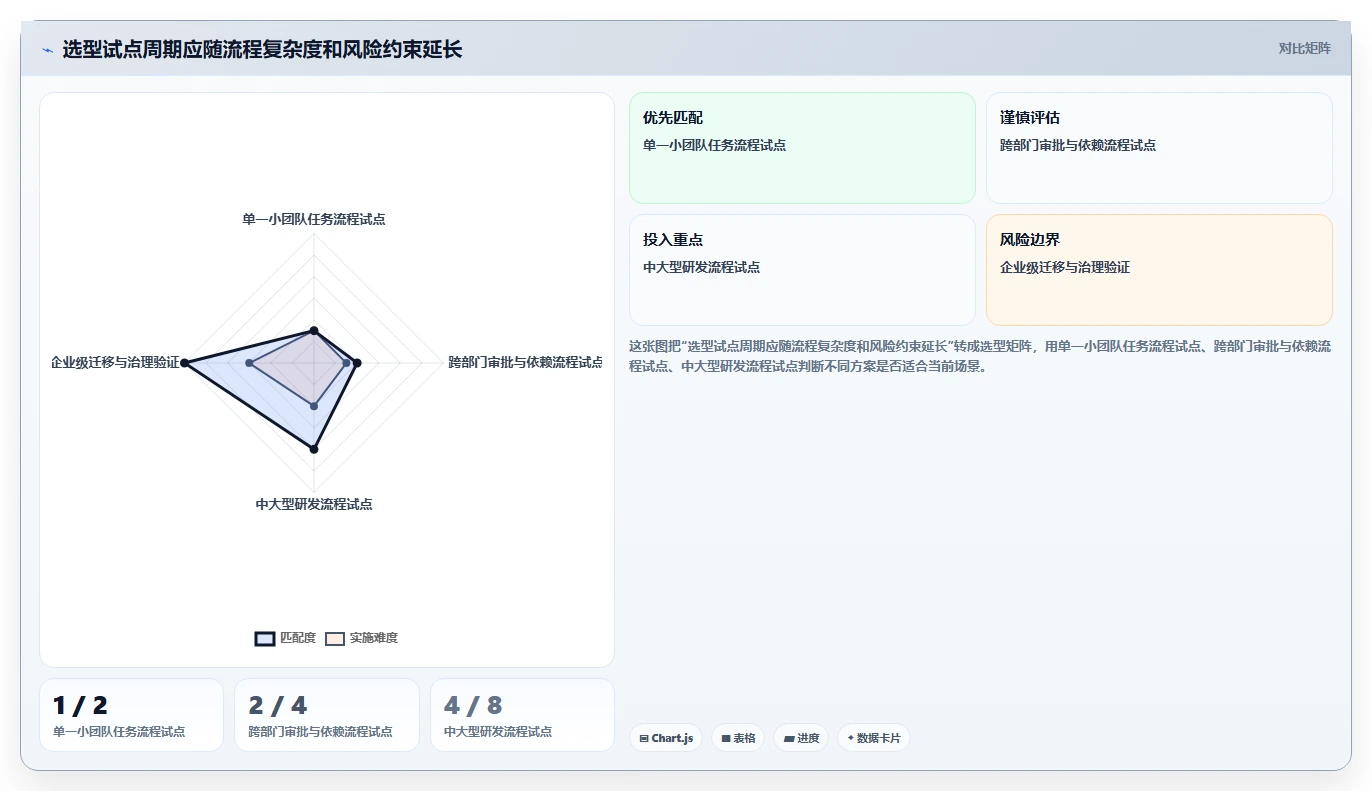The image size is (1372, 791).
Task: Click radar axis label 企业级迁移与治理验证
Action: click(115, 362)
